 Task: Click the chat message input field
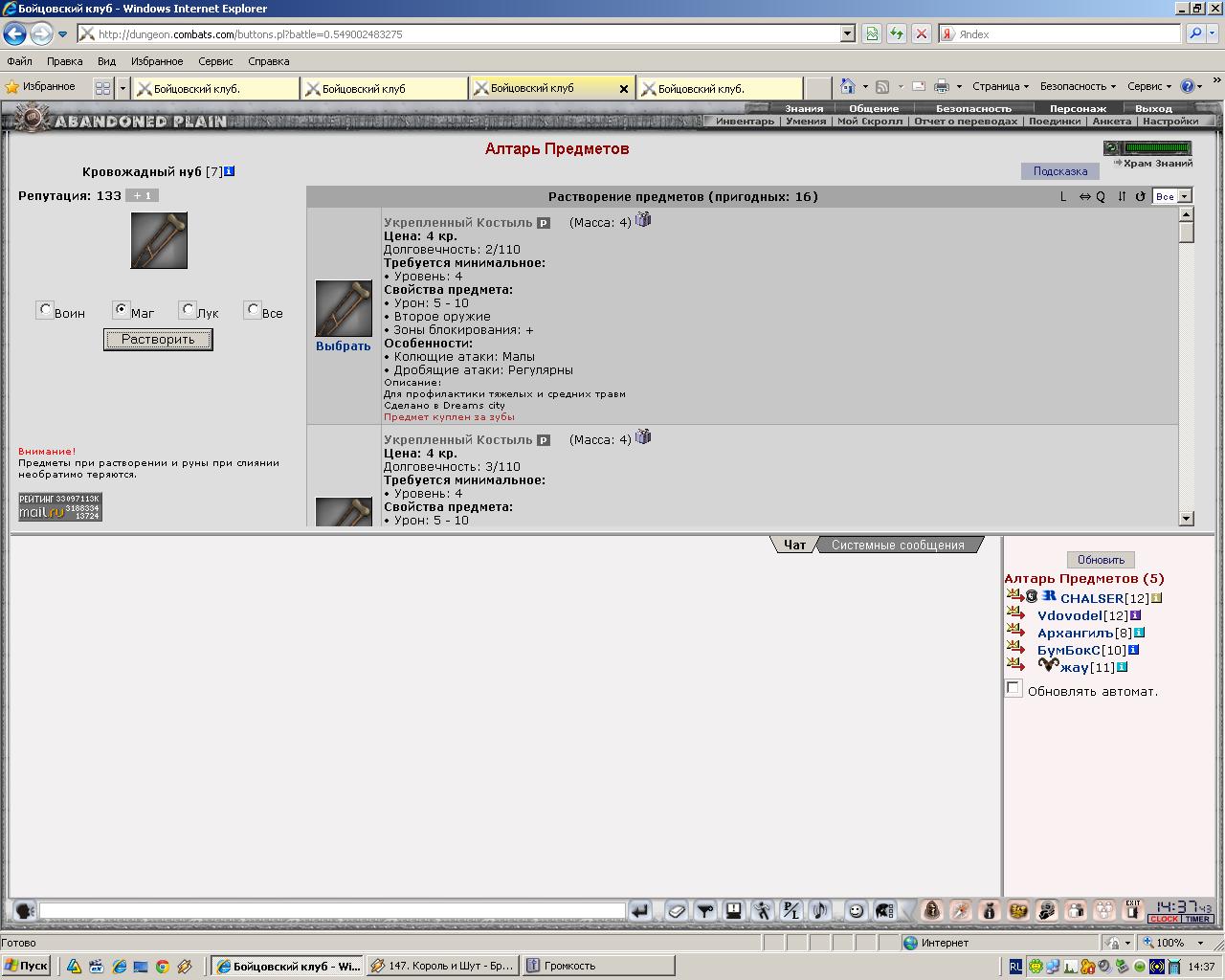[x=332, y=911]
